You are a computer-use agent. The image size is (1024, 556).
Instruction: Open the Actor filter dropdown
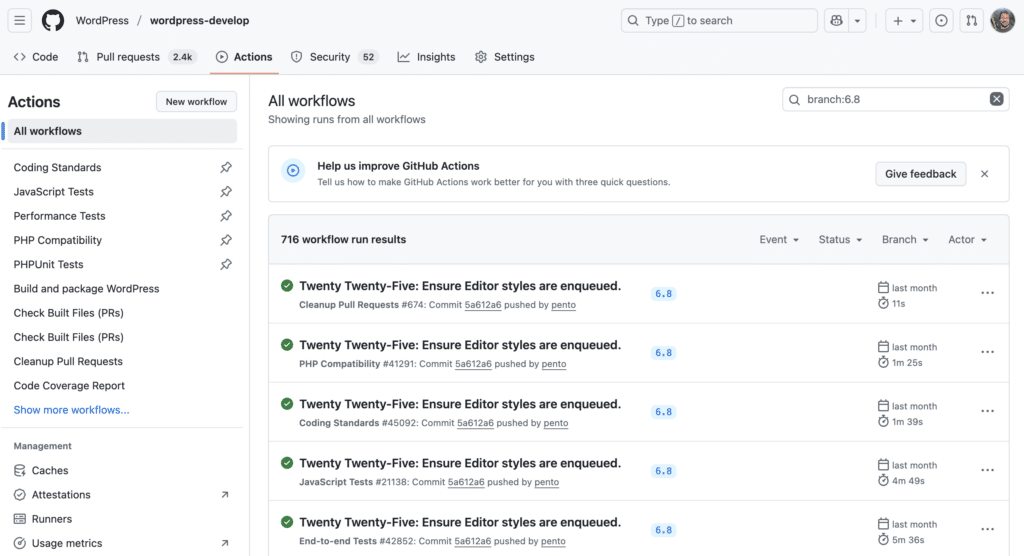[967, 240]
